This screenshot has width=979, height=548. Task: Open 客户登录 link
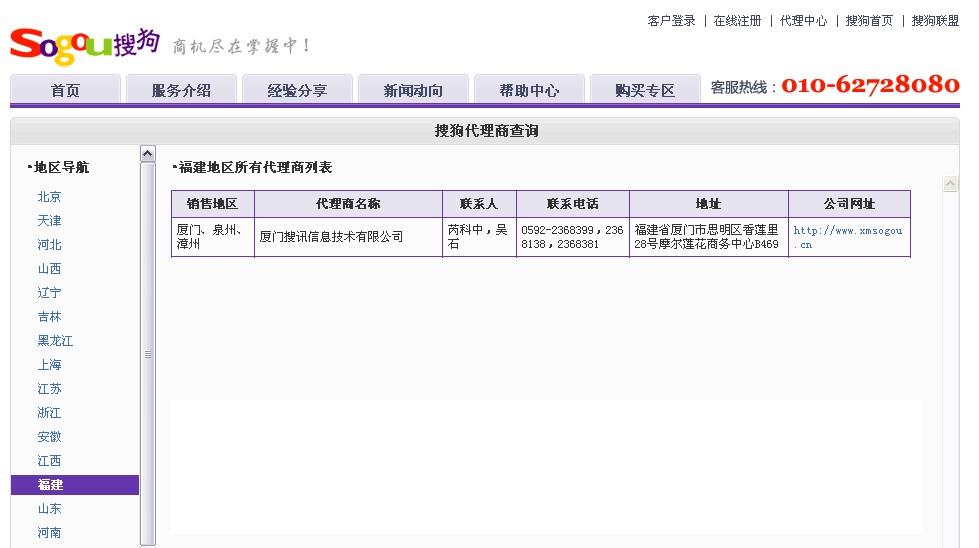point(671,21)
